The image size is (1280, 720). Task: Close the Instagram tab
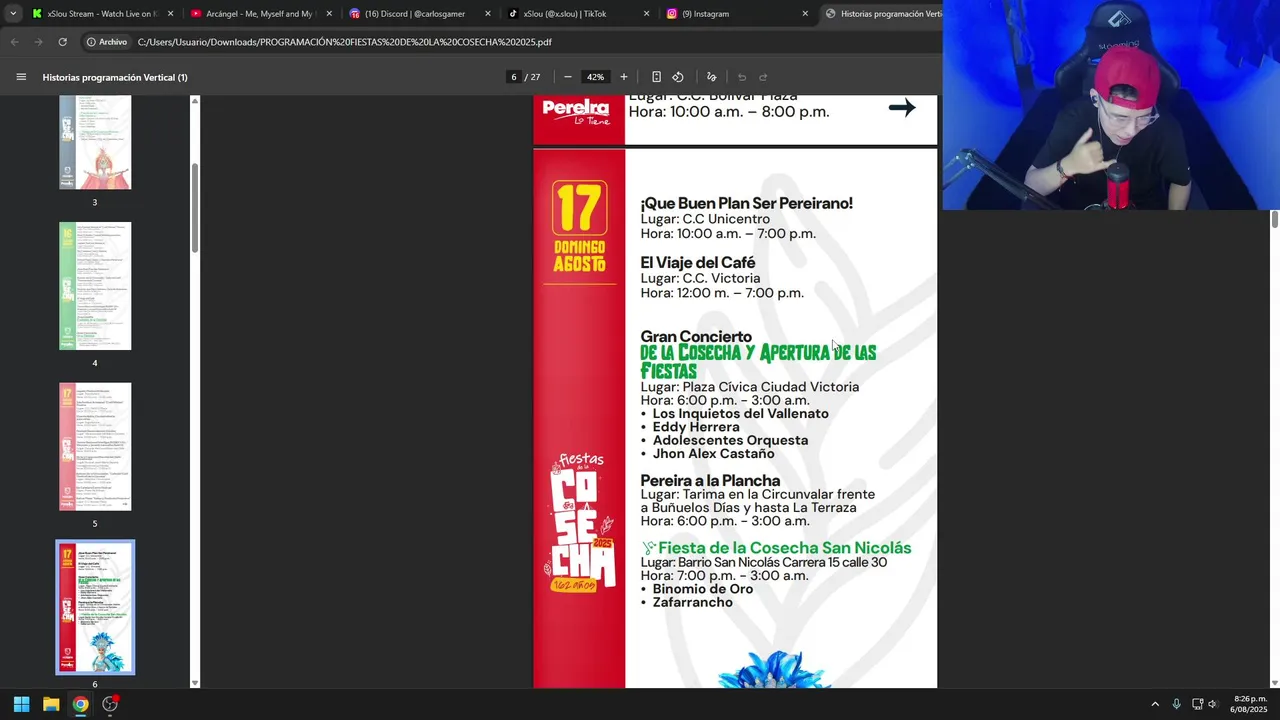click(805, 14)
